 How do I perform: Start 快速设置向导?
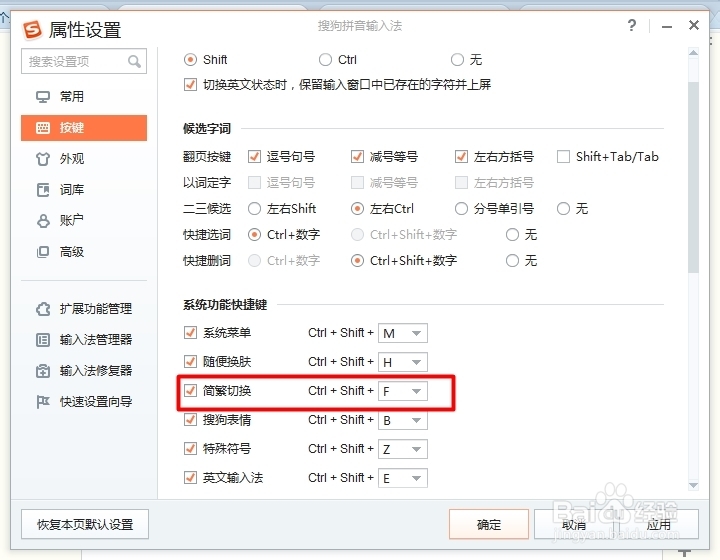(84, 402)
